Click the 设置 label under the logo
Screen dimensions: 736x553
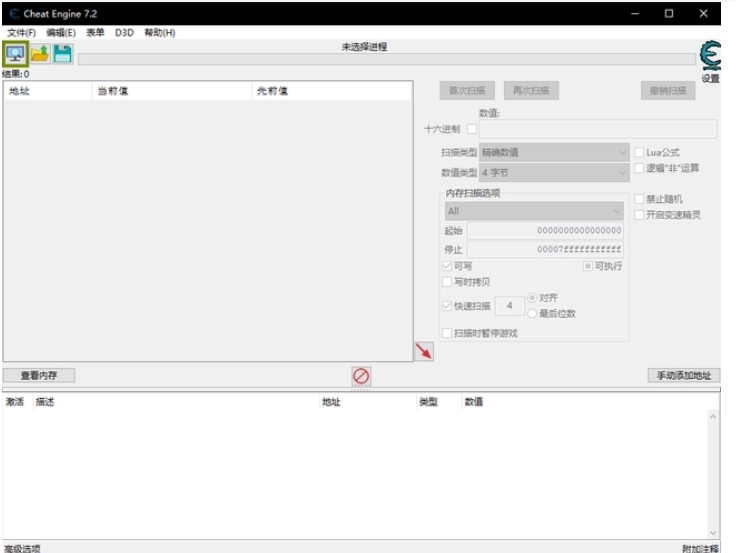[x=711, y=78]
